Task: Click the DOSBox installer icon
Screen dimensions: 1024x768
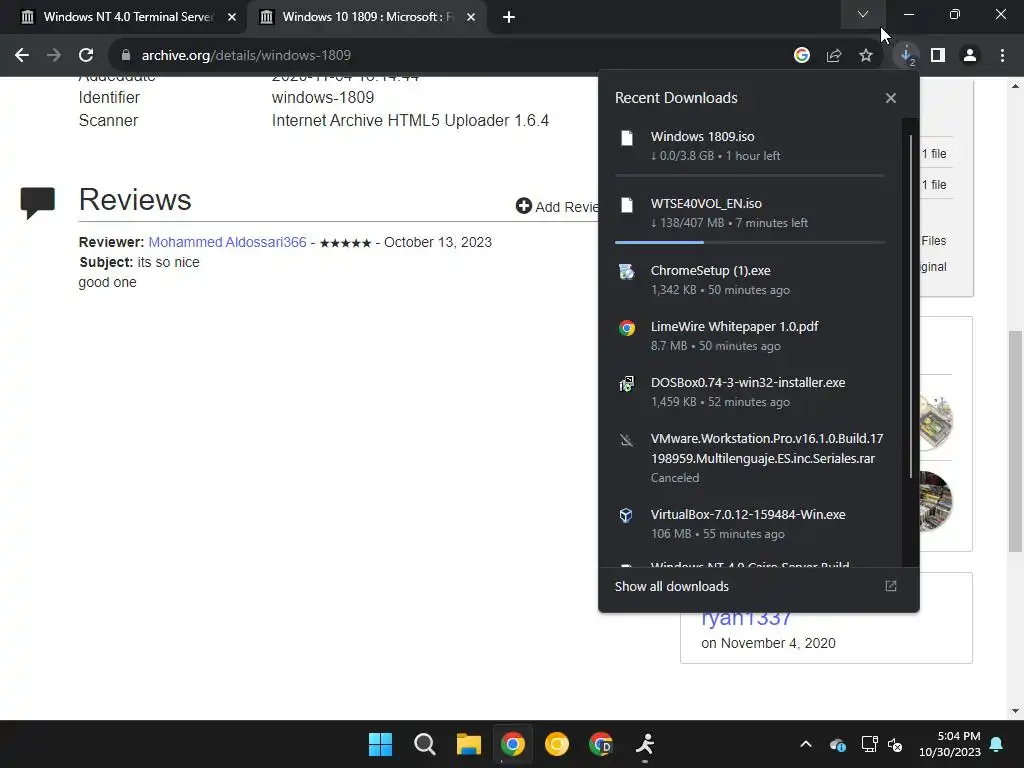Action: point(627,384)
